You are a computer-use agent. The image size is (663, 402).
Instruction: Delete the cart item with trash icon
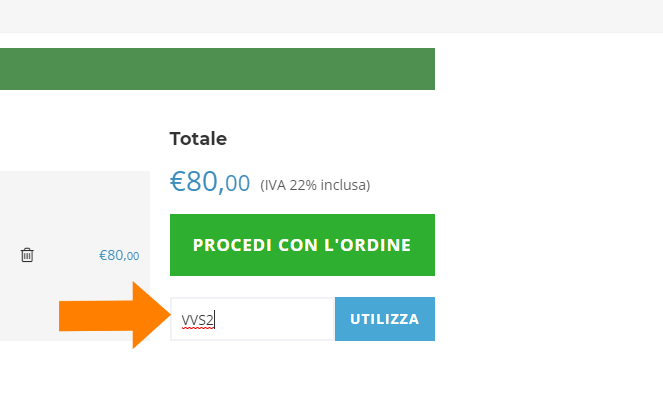click(x=27, y=255)
